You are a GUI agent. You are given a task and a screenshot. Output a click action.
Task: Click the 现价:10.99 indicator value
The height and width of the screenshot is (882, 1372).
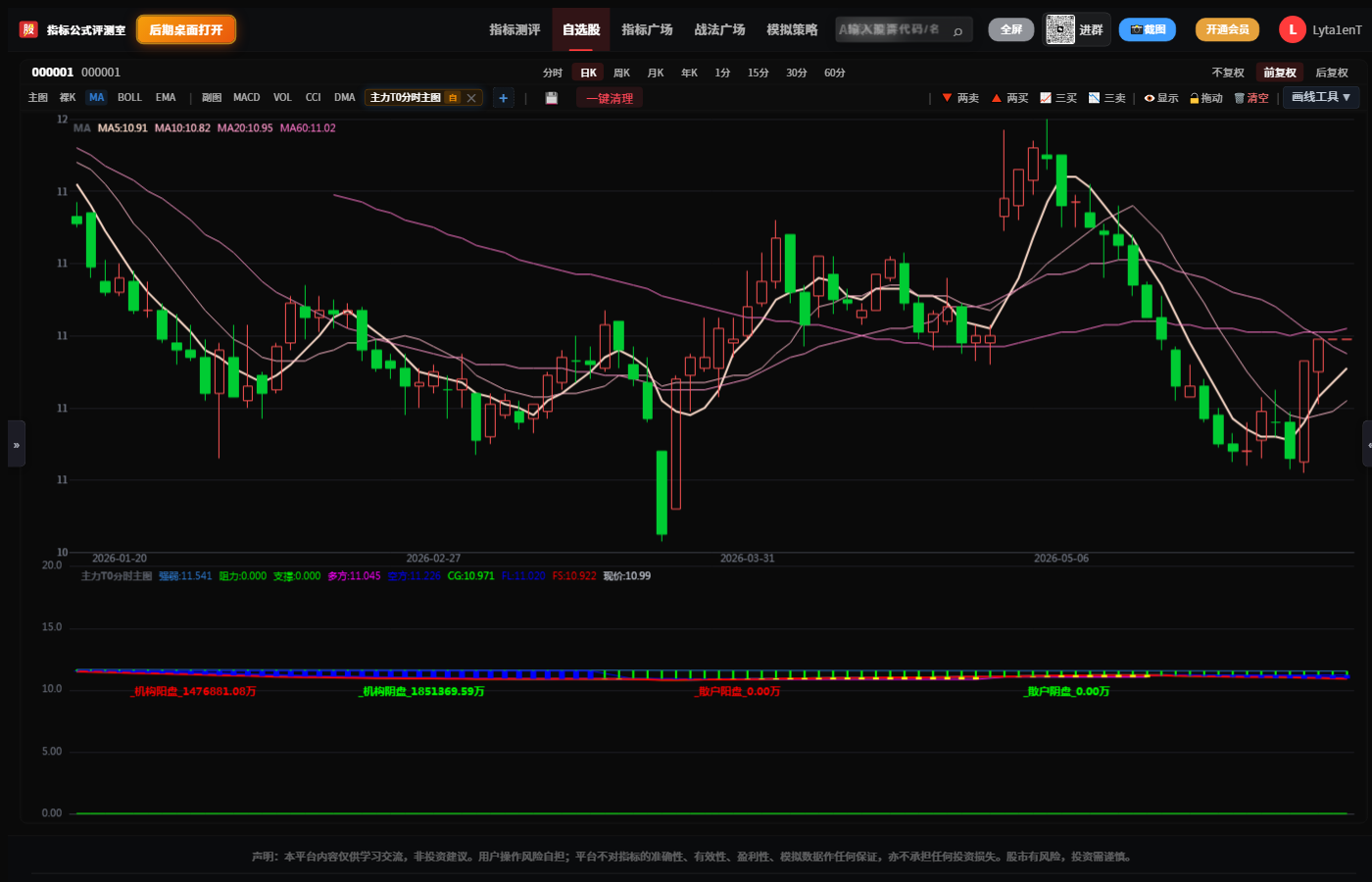[x=627, y=576]
